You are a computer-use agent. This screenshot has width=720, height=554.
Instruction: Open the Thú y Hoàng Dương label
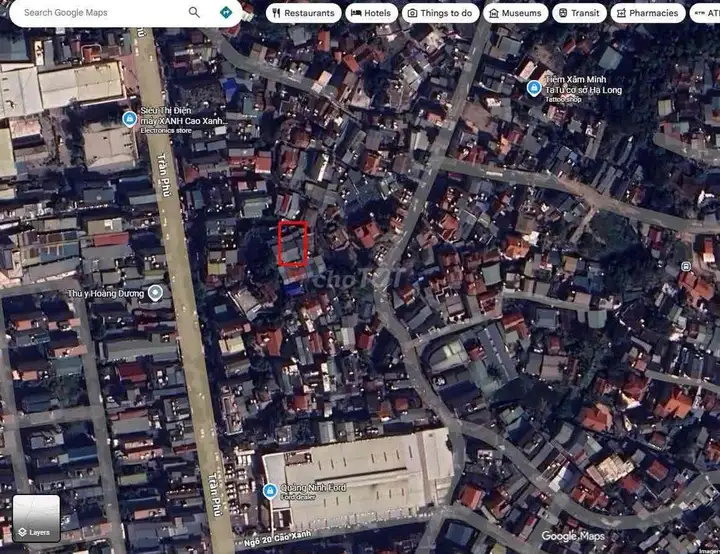point(106,293)
